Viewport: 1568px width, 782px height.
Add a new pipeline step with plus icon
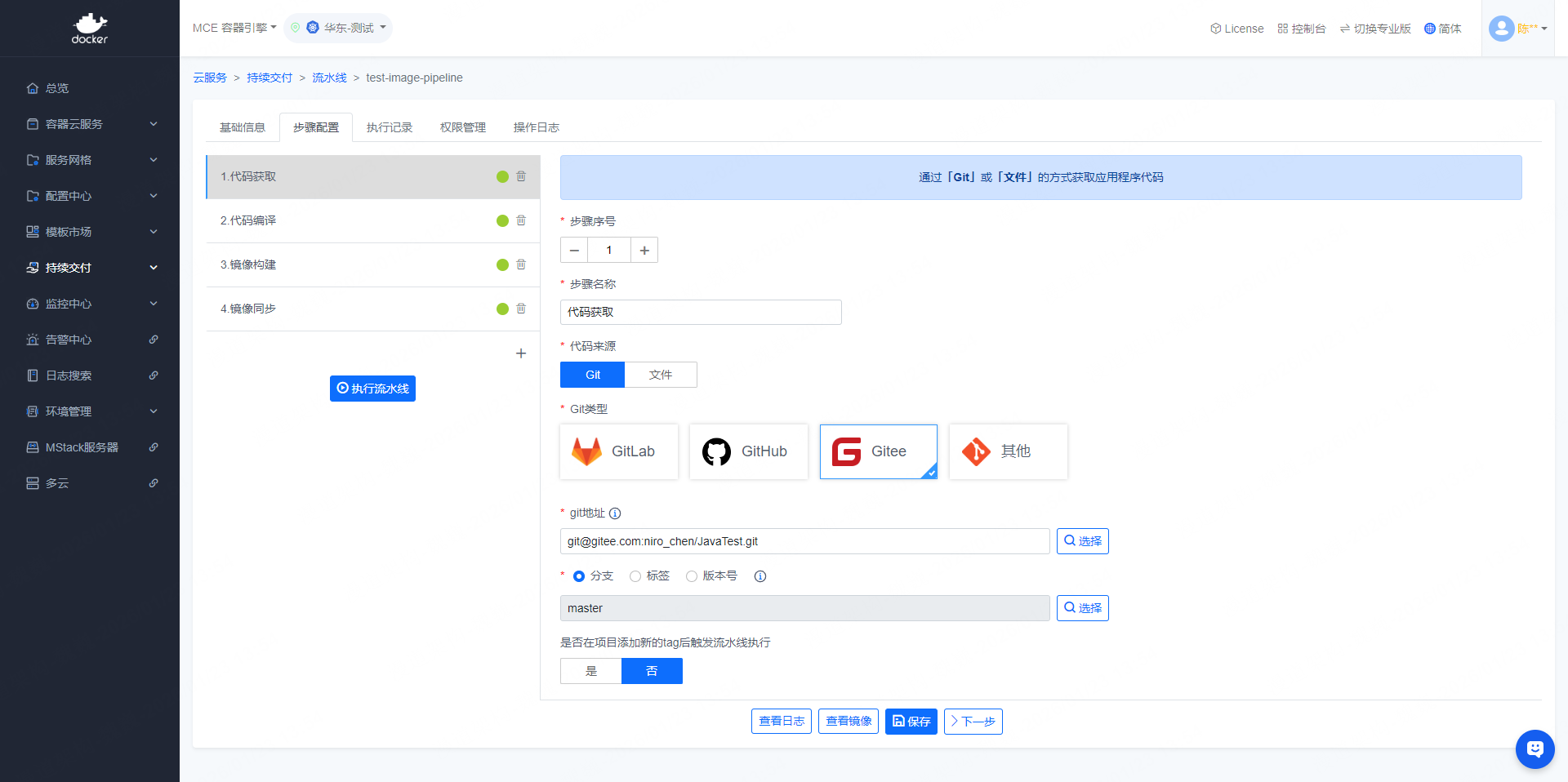(521, 353)
